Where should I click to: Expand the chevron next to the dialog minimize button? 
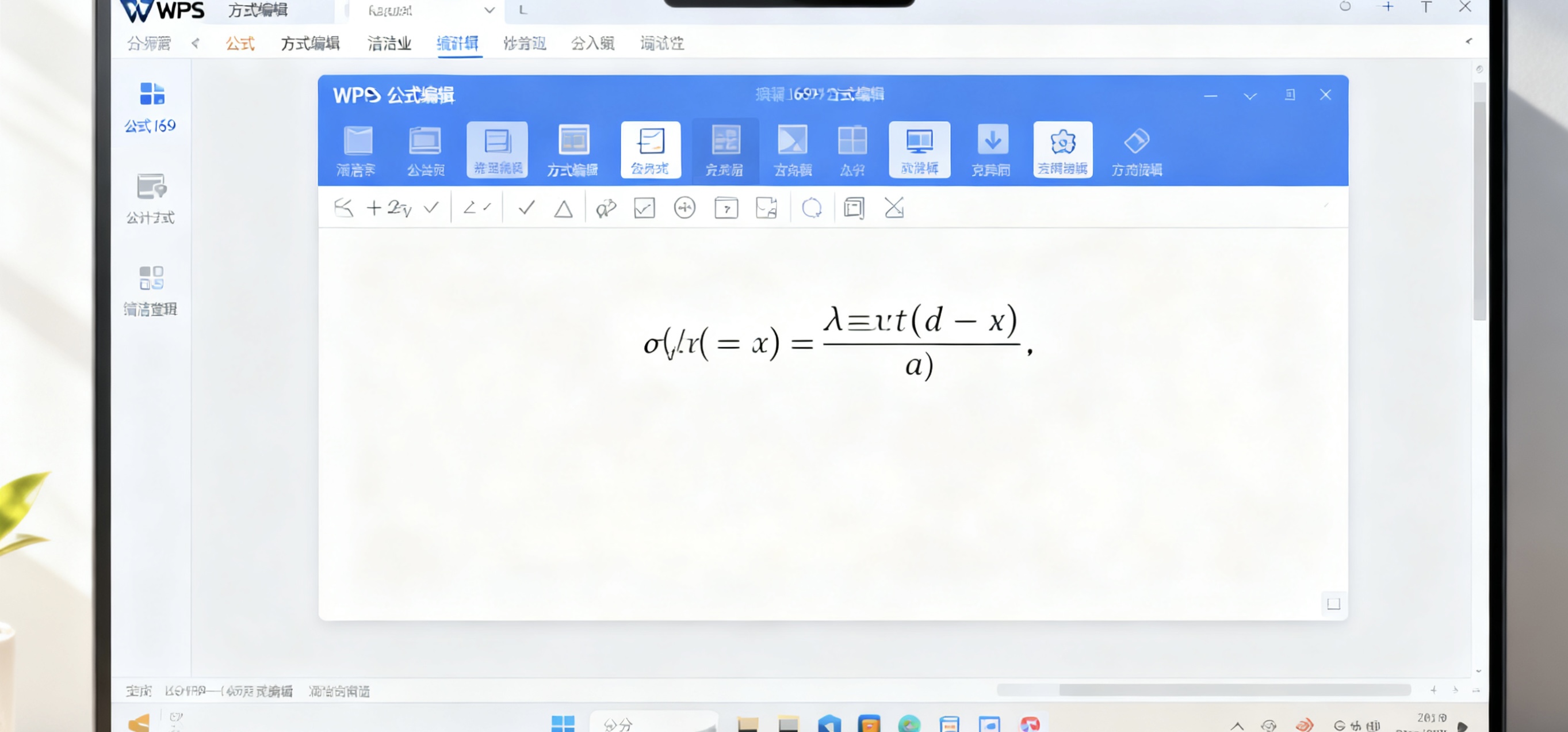(1250, 96)
